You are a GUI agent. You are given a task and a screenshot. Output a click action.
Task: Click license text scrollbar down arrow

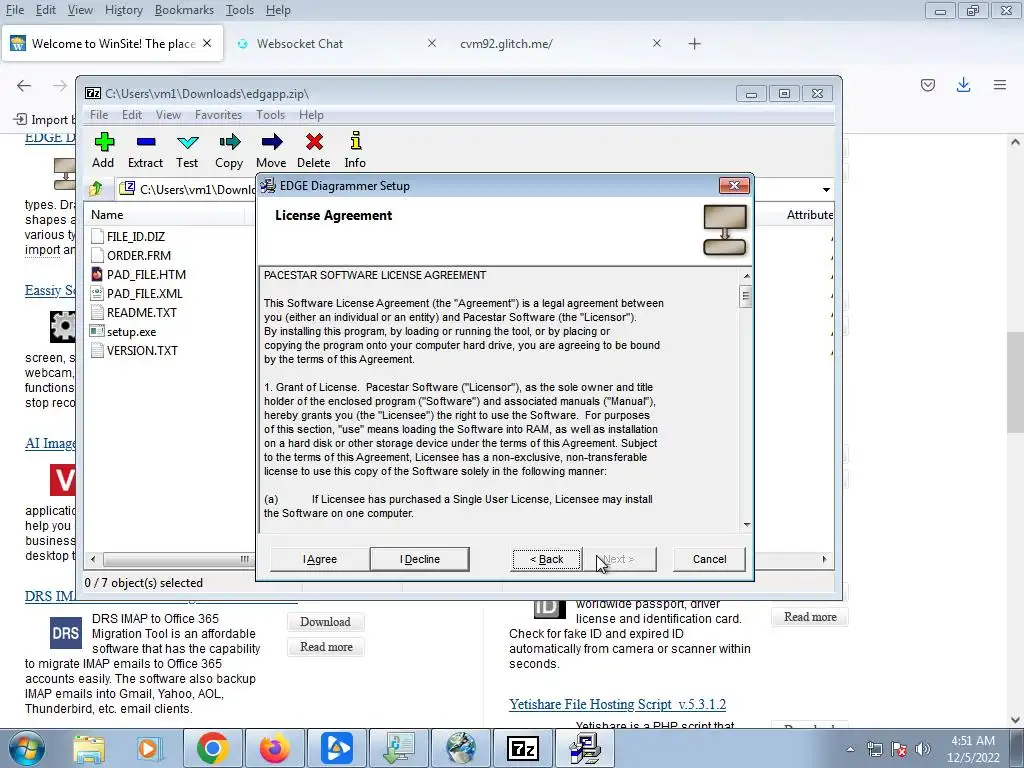(x=746, y=524)
